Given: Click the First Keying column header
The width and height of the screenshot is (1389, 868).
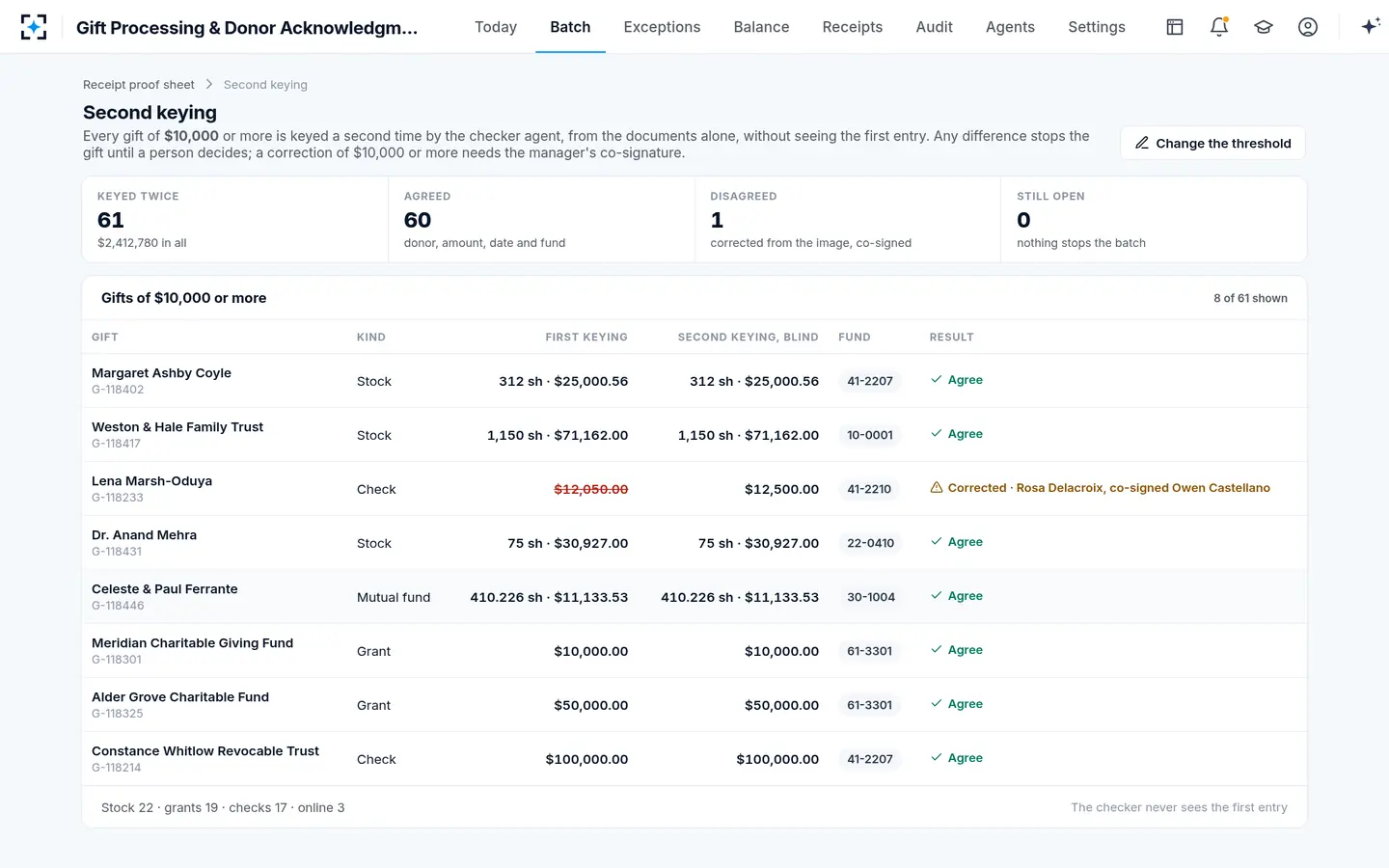Looking at the screenshot, I should point(586,338).
